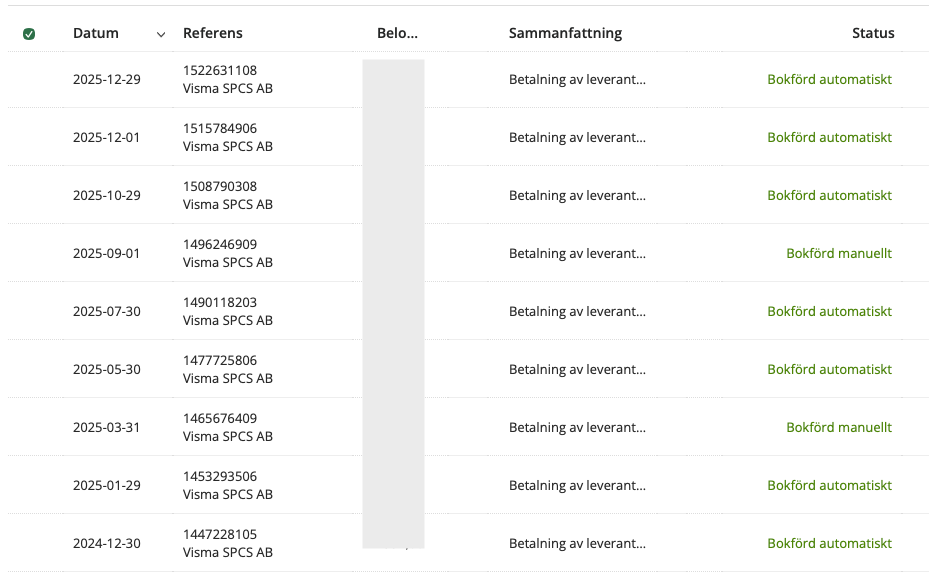Select the 2025-12-01 transaction date
Image resolution: width=929 pixels, height=579 pixels.
click(107, 137)
